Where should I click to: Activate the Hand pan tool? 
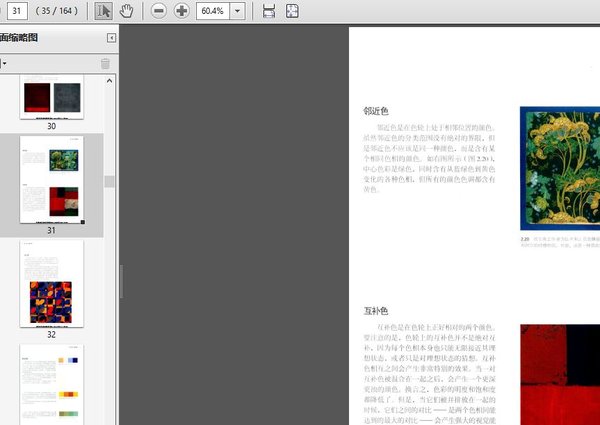[x=126, y=11]
